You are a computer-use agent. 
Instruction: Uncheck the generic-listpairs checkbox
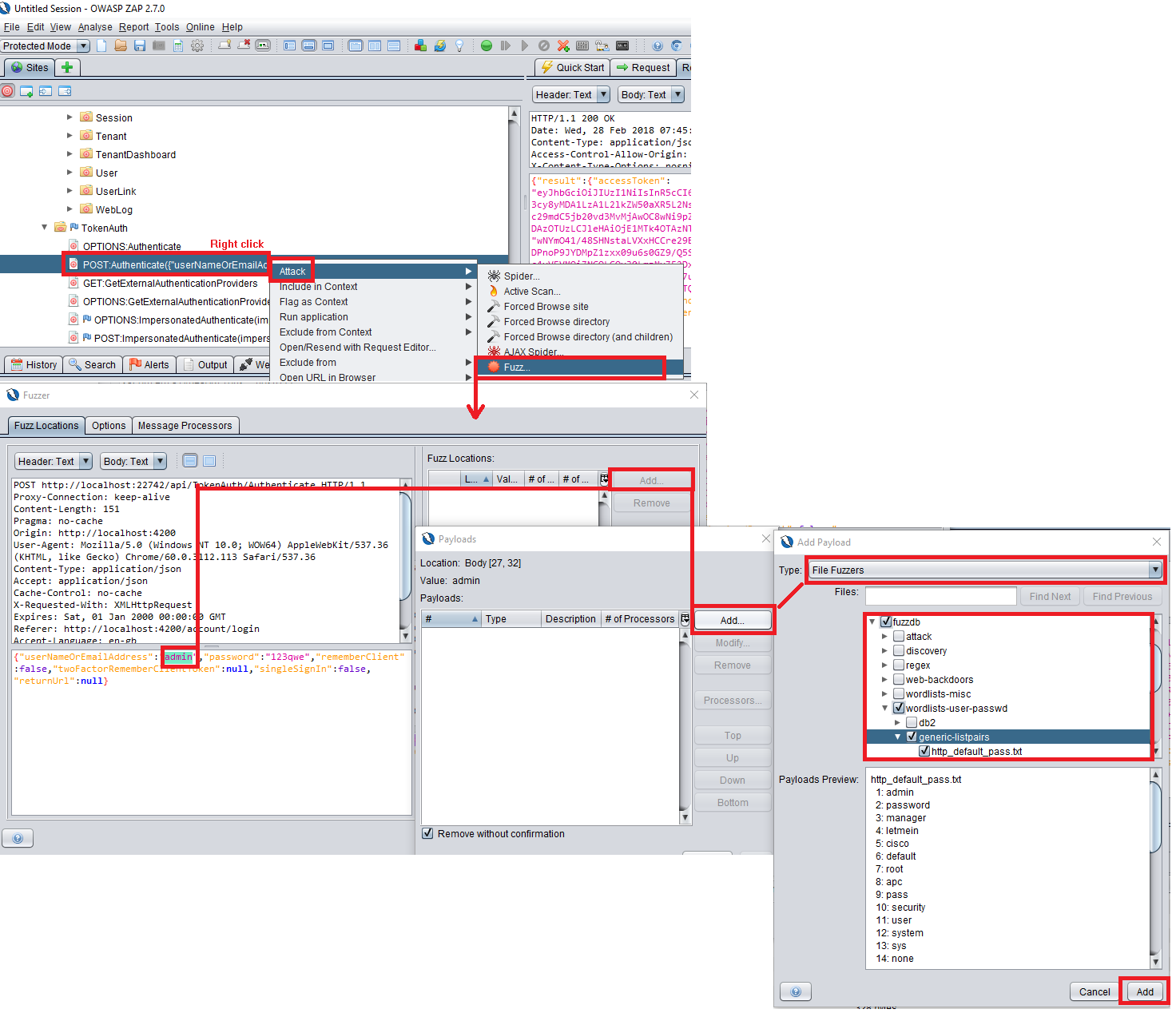pyautogui.click(x=912, y=737)
